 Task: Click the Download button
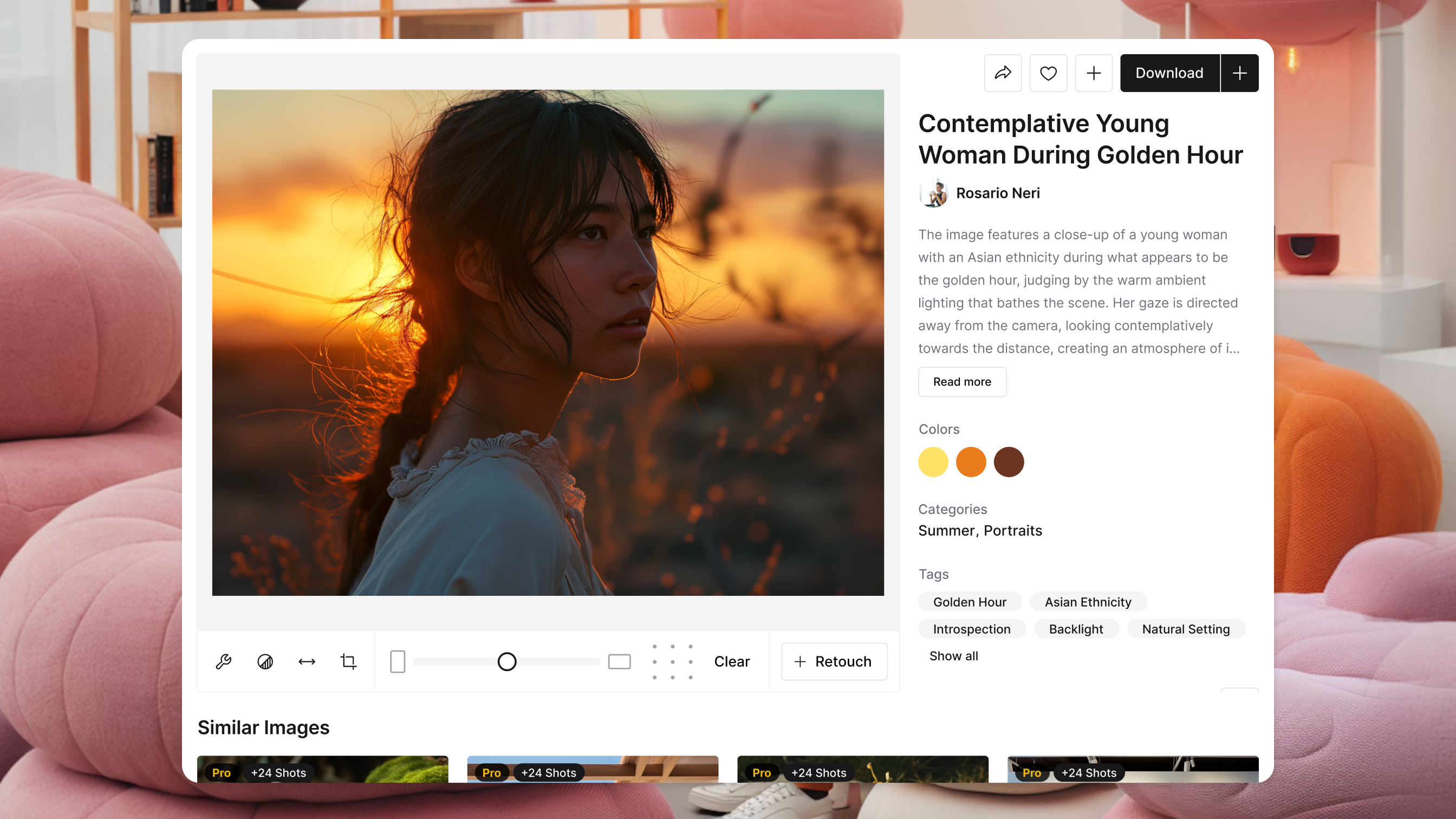(1169, 73)
